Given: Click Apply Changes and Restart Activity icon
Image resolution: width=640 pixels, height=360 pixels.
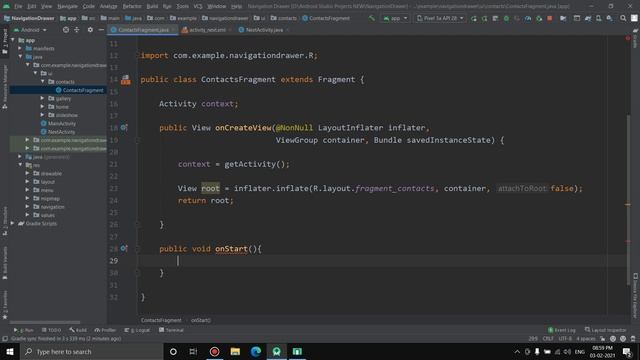Looking at the screenshot, I should [x=484, y=18].
